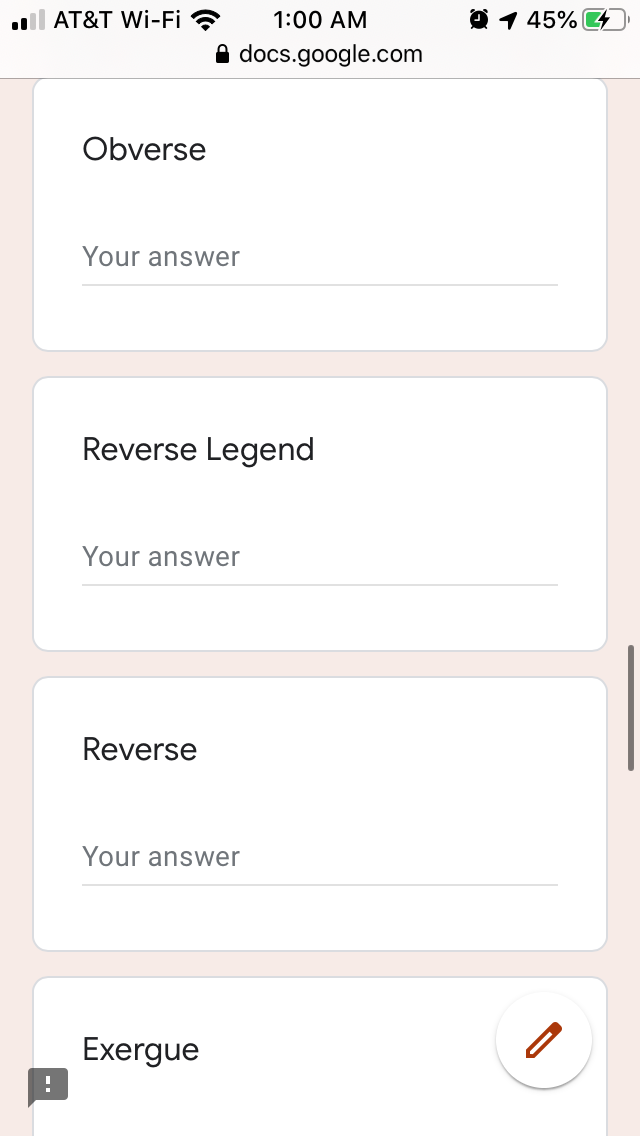Tap the pencil edit floating button

pos(544,1040)
